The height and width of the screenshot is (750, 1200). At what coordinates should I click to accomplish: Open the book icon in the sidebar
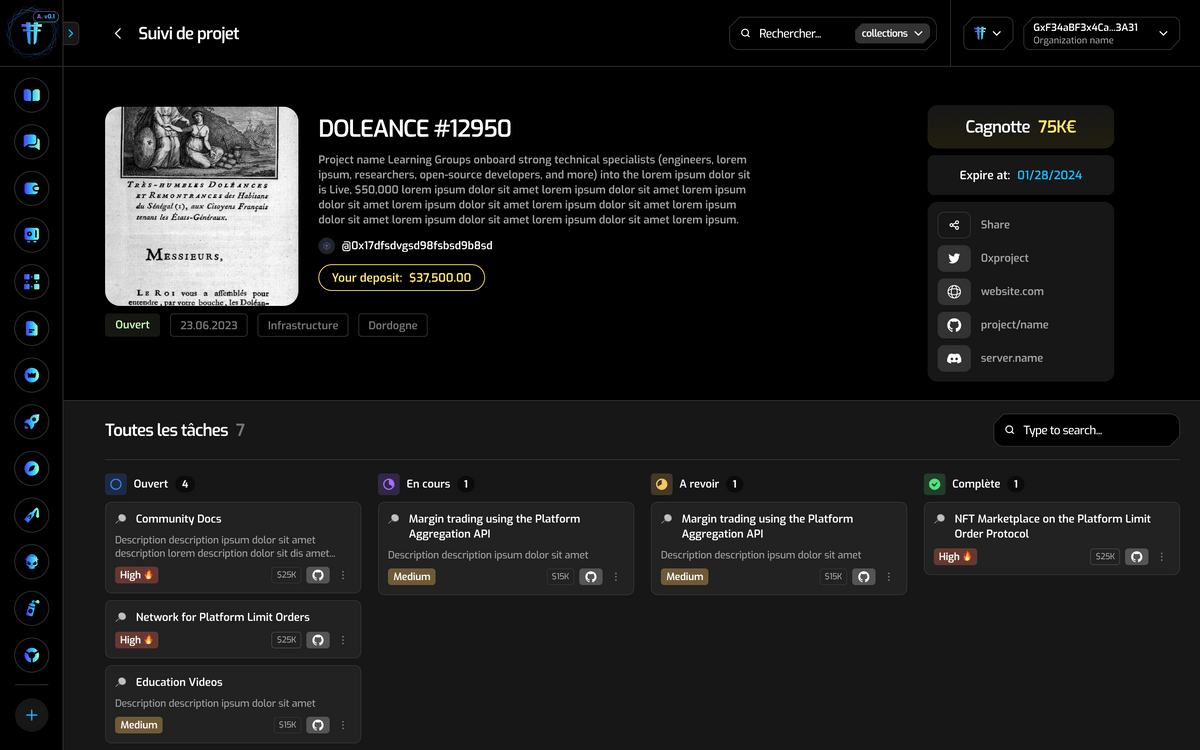click(x=32, y=96)
